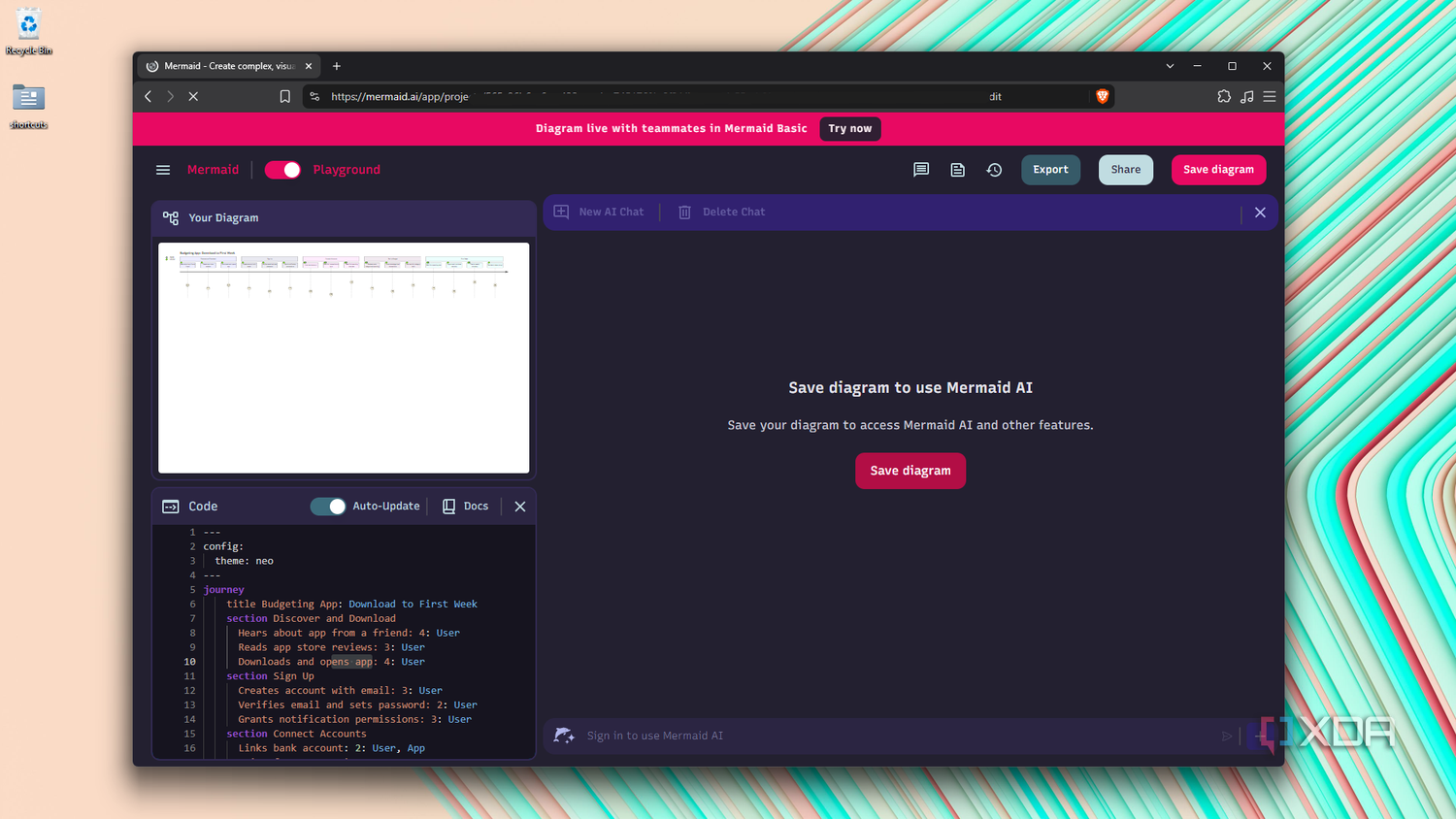
Task: Open the tab search dropdown arrow
Action: pyautogui.click(x=1170, y=66)
